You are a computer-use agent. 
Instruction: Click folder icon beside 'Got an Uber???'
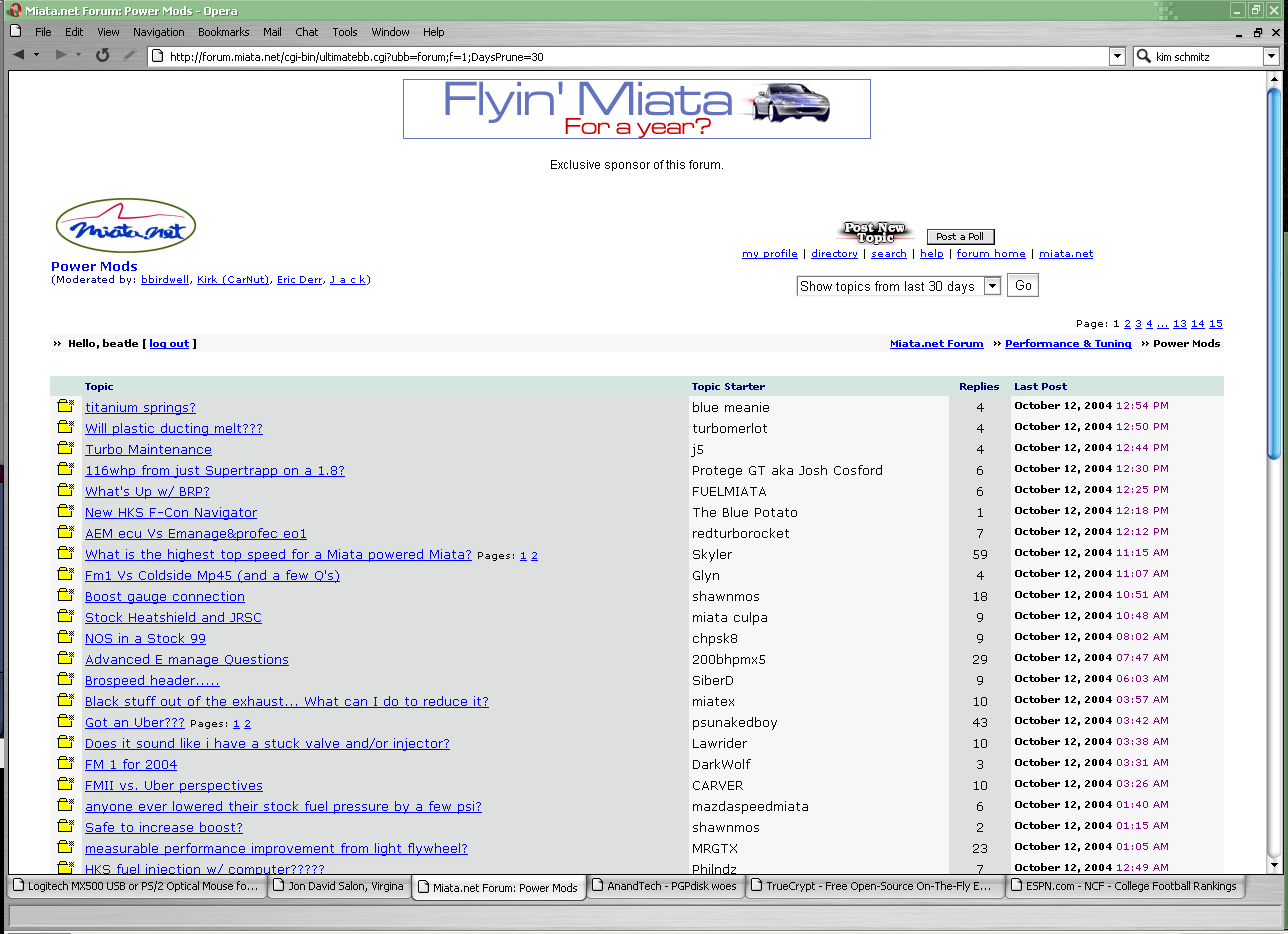click(x=66, y=721)
